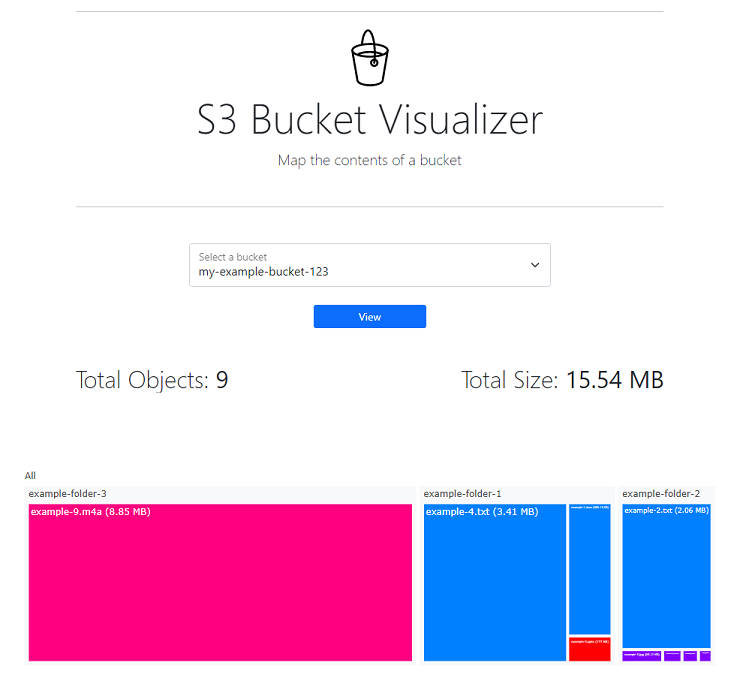Click the Total Size: 15.54 MB text
The image size is (743, 687).
click(x=562, y=380)
